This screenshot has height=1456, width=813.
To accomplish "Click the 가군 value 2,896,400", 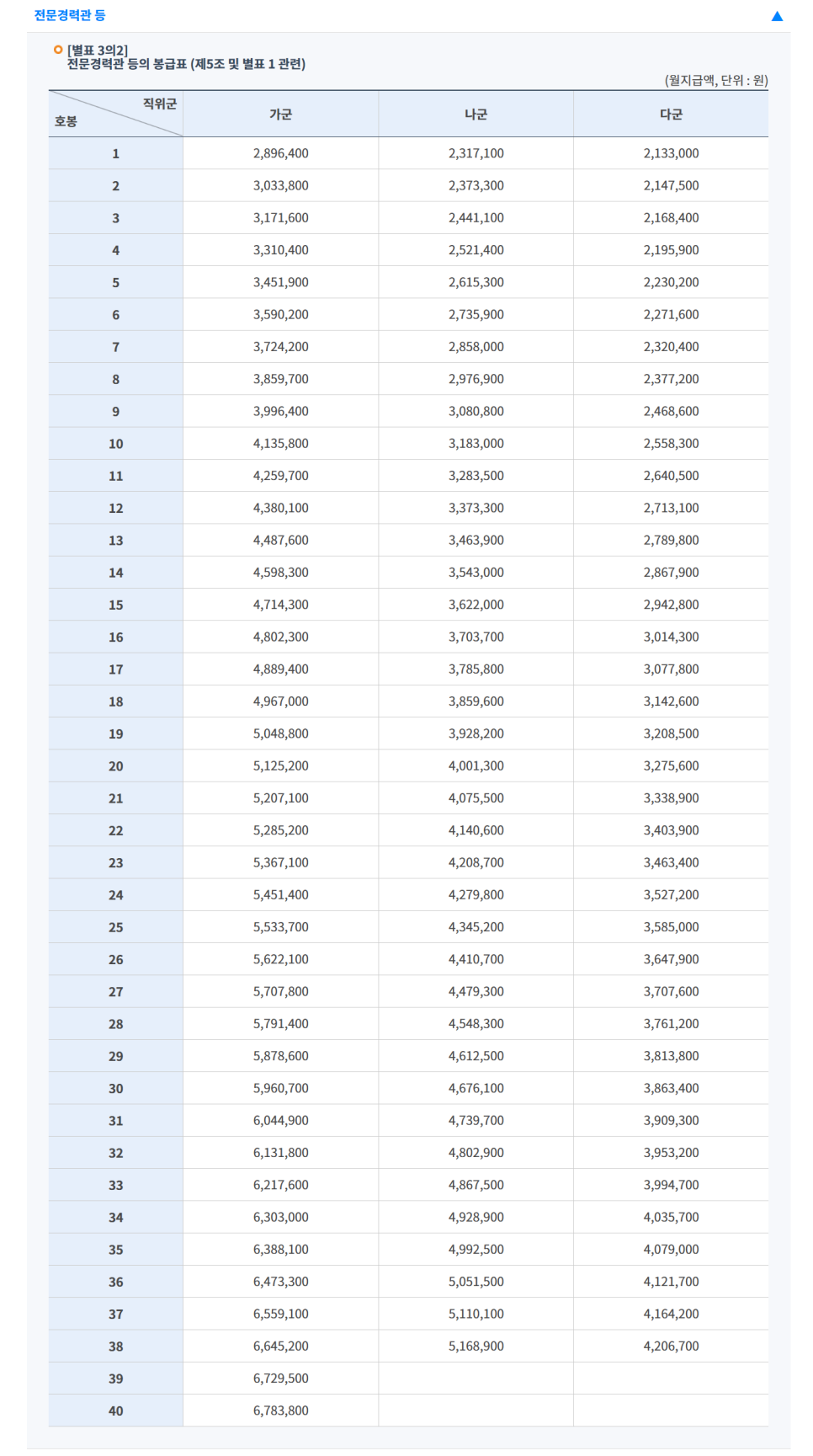I will (281, 154).
